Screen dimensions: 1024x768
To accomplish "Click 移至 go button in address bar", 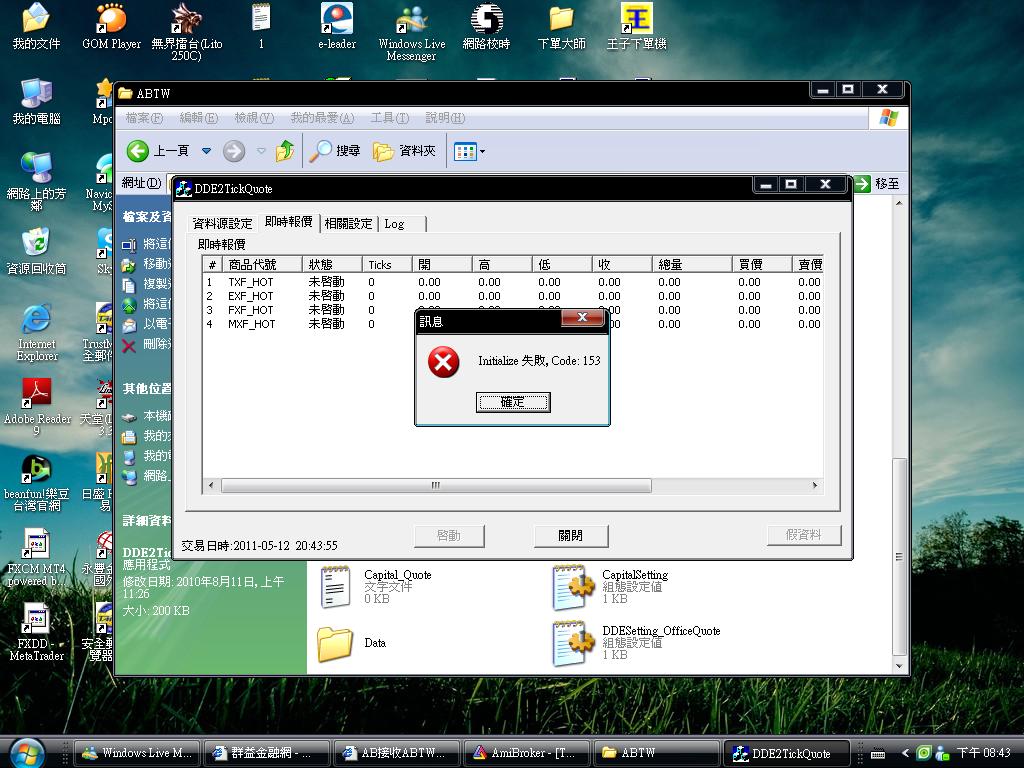I will (878, 184).
